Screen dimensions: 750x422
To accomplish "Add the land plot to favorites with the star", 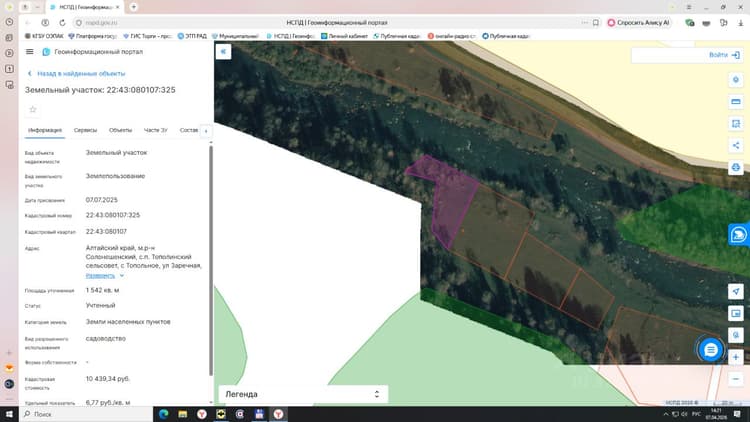I will click(33, 110).
